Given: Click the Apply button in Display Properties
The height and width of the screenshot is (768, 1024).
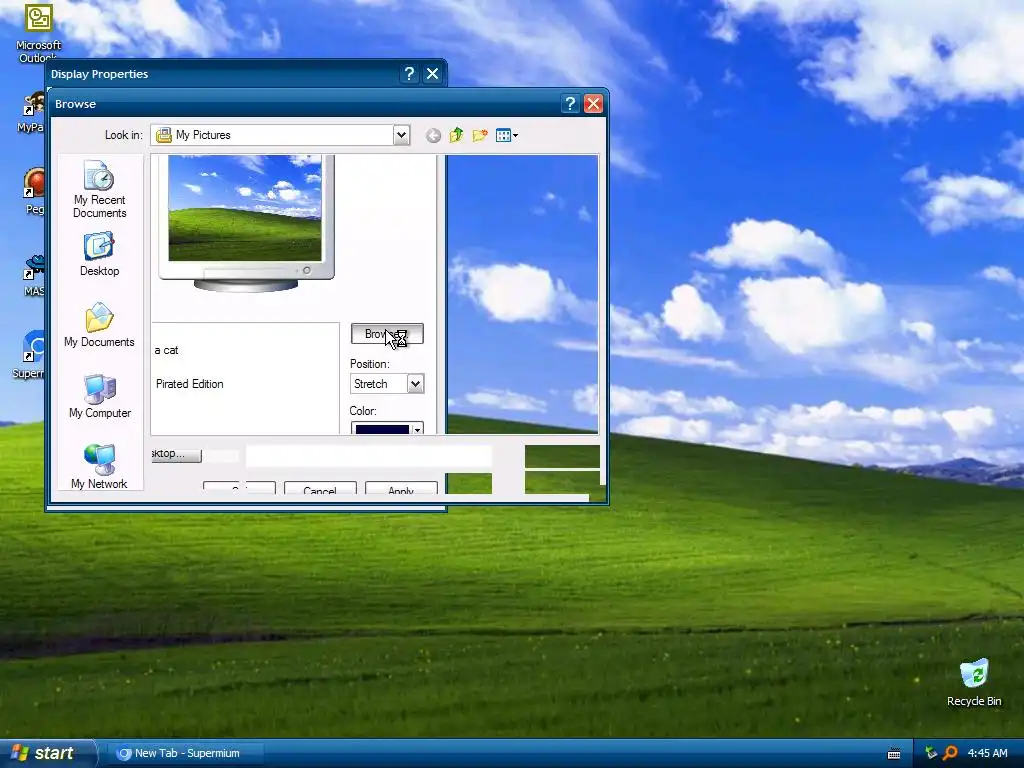Looking at the screenshot, I should [x=401, y=488].
